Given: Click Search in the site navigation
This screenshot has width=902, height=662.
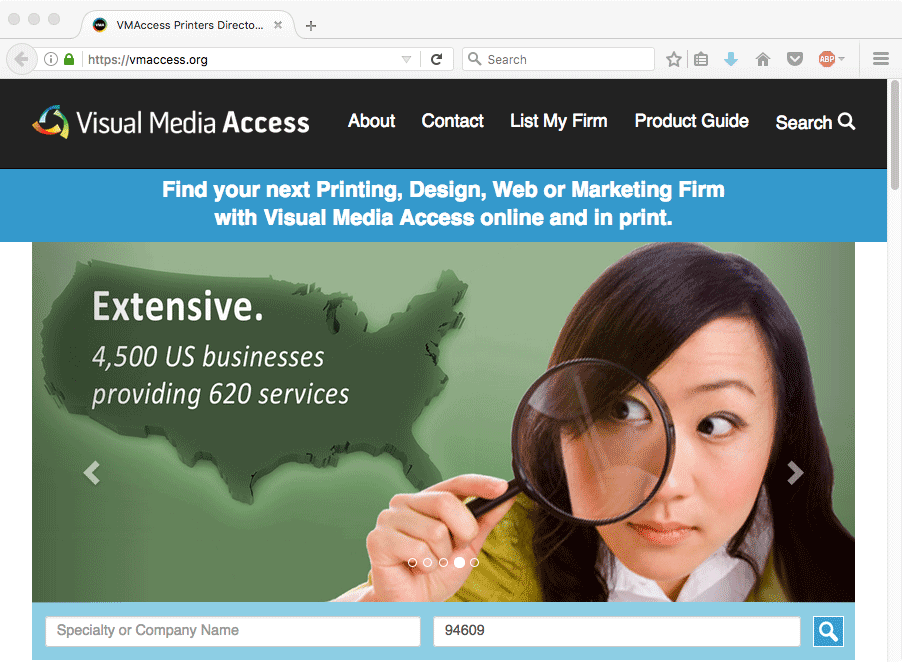Looking at the screenshot, I should click(815, 122).
